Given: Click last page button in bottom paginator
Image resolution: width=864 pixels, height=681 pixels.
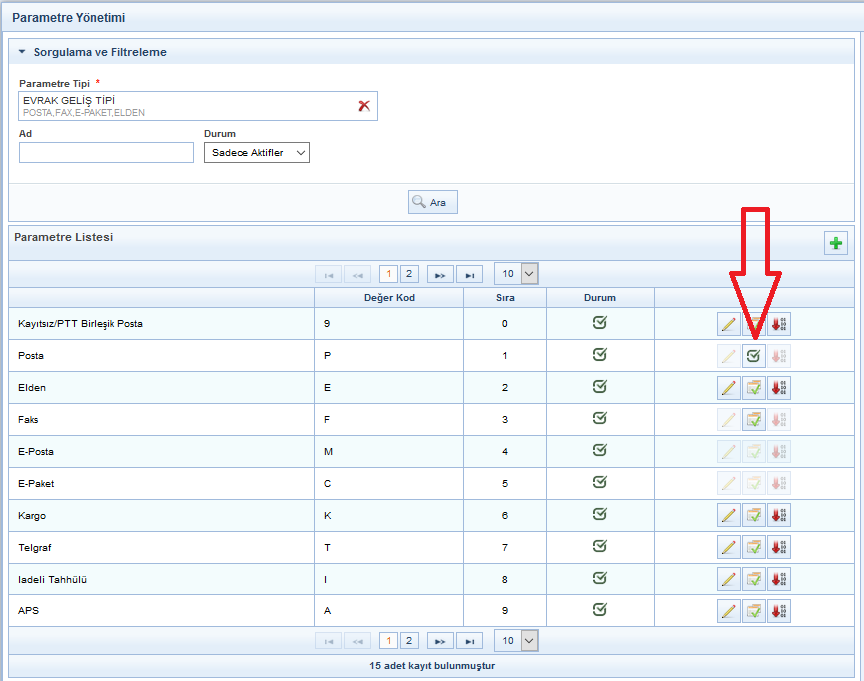Looking at the screenshot, I should tap(470, 641).
